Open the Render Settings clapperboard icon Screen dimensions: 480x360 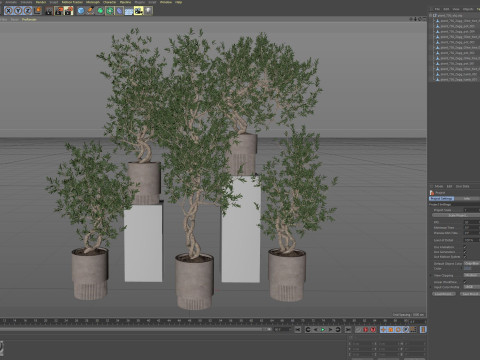pos(69,11)
